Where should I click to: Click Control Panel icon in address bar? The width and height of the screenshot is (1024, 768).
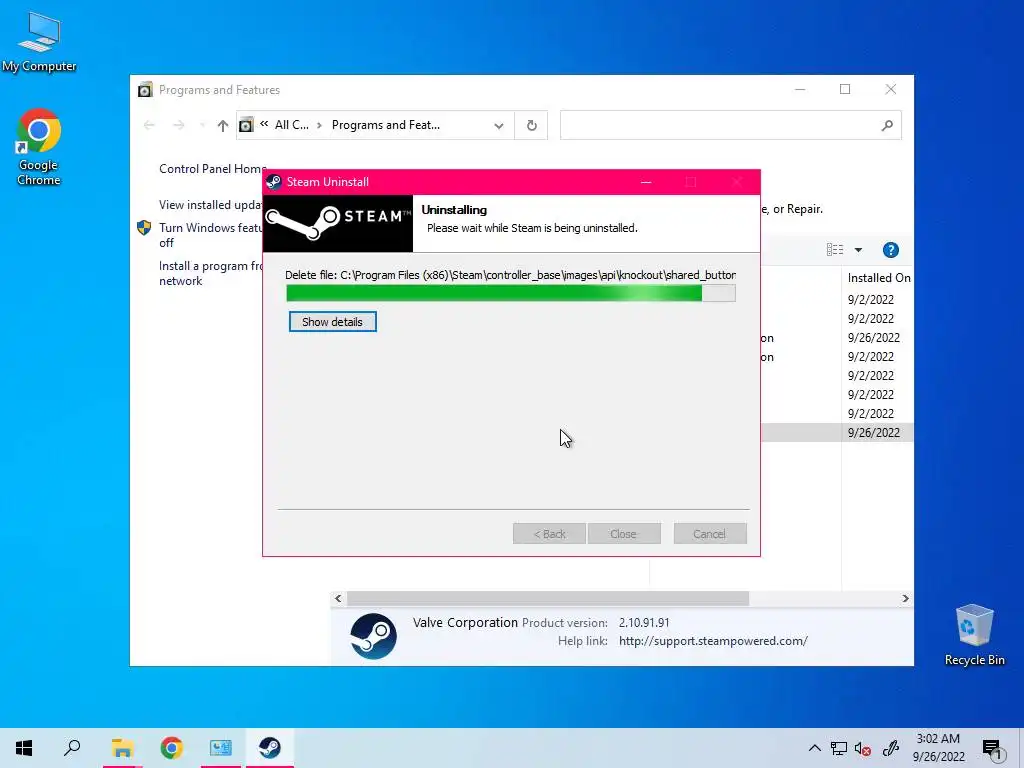pos(246,125)
